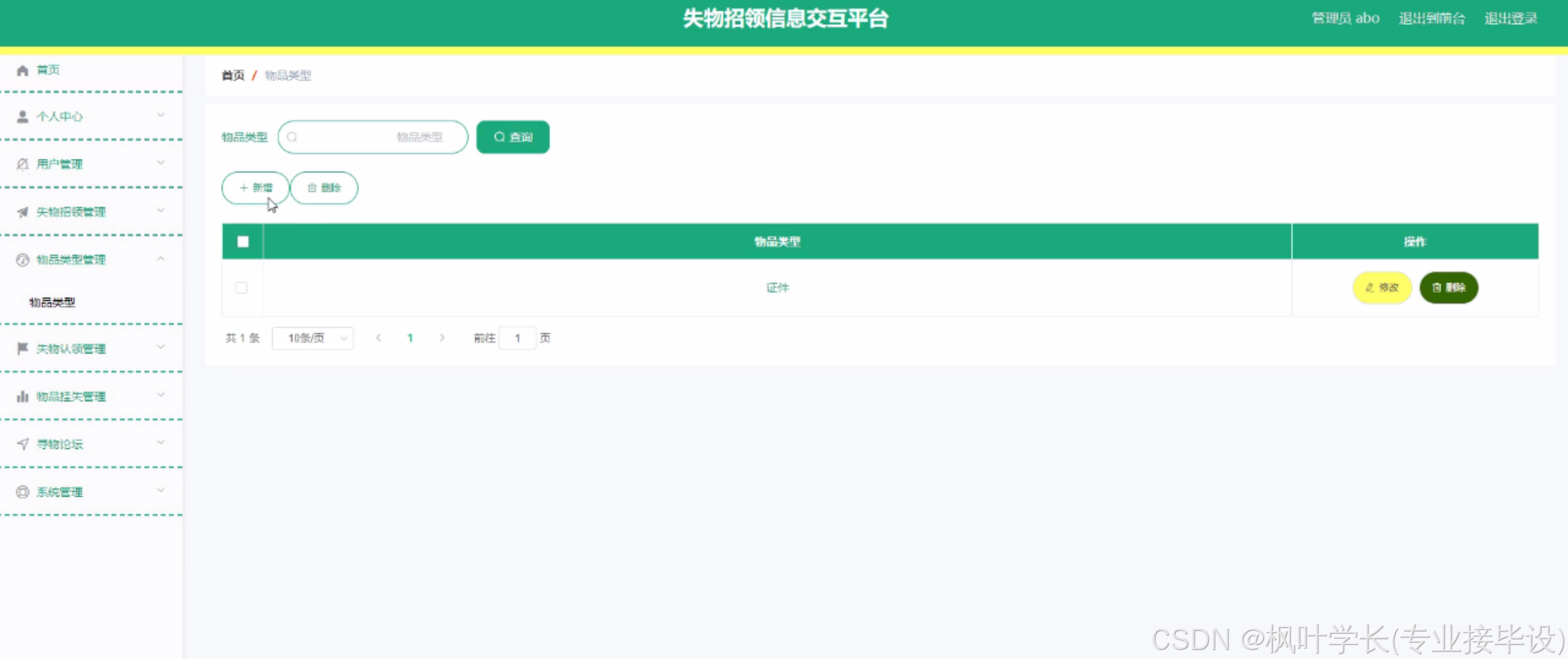This screenshot has height=665, width=1568.
Task: Click the 操作 column header
Action: tap(1415, 242)
